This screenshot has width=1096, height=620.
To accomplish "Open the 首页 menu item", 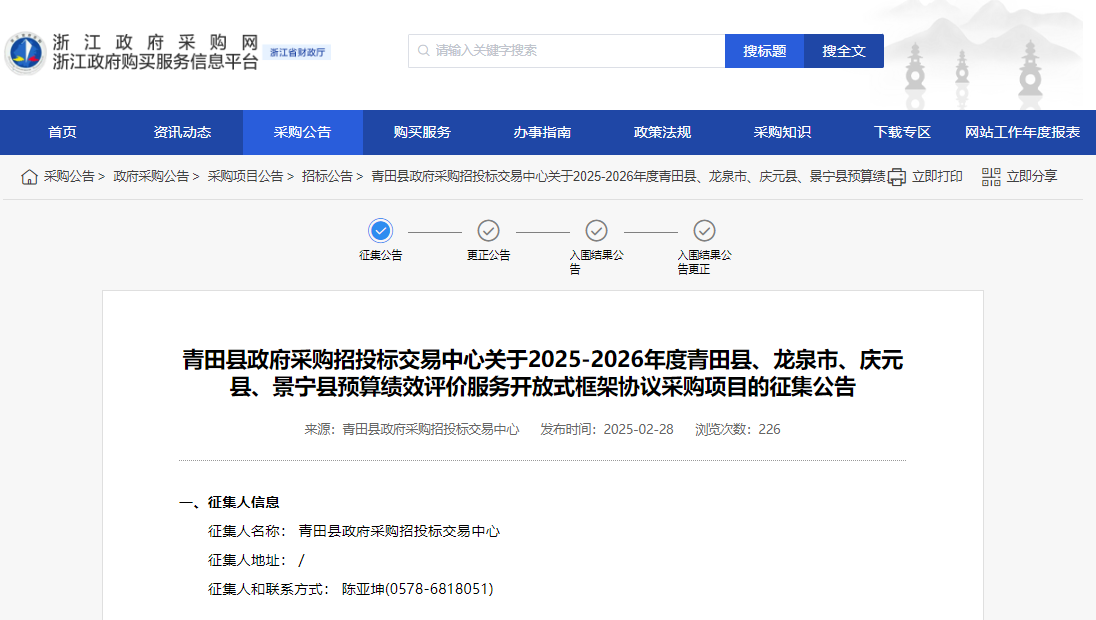I will [x=61, y=131].
